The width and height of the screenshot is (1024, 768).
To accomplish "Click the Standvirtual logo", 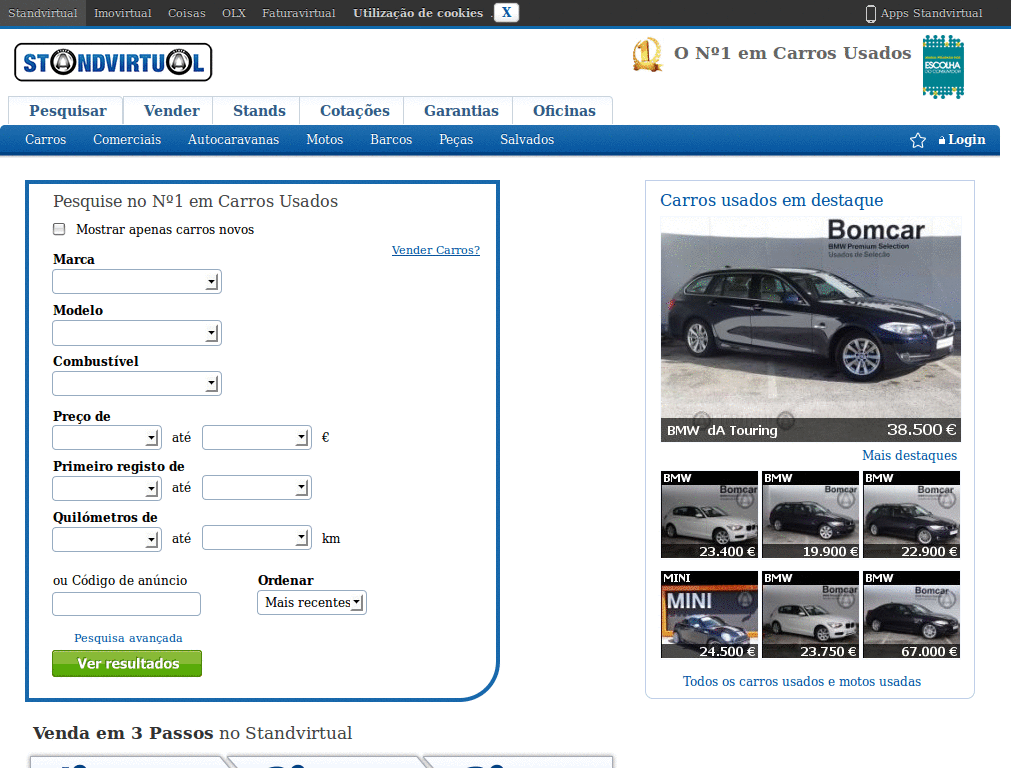I will pyautogui.click(x=113, y=63).
